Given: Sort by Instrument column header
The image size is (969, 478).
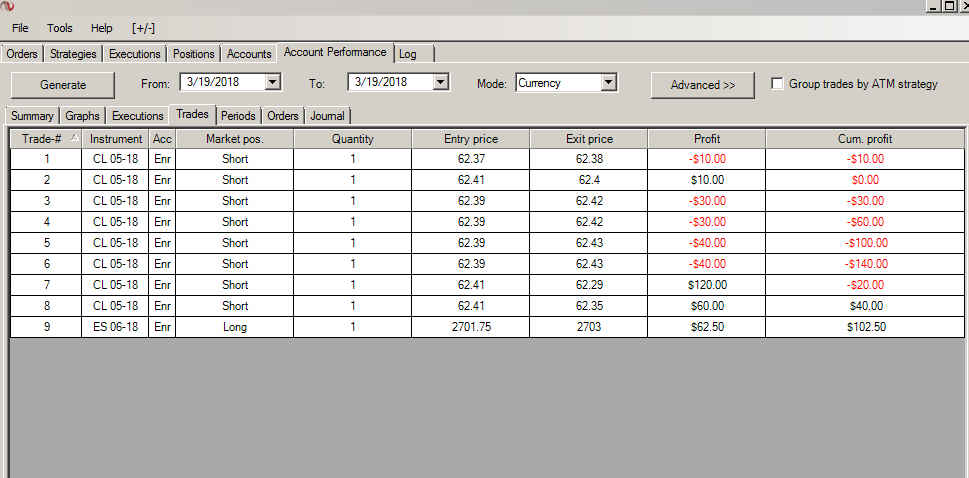Looking at the screenshot, I should 116,139.
